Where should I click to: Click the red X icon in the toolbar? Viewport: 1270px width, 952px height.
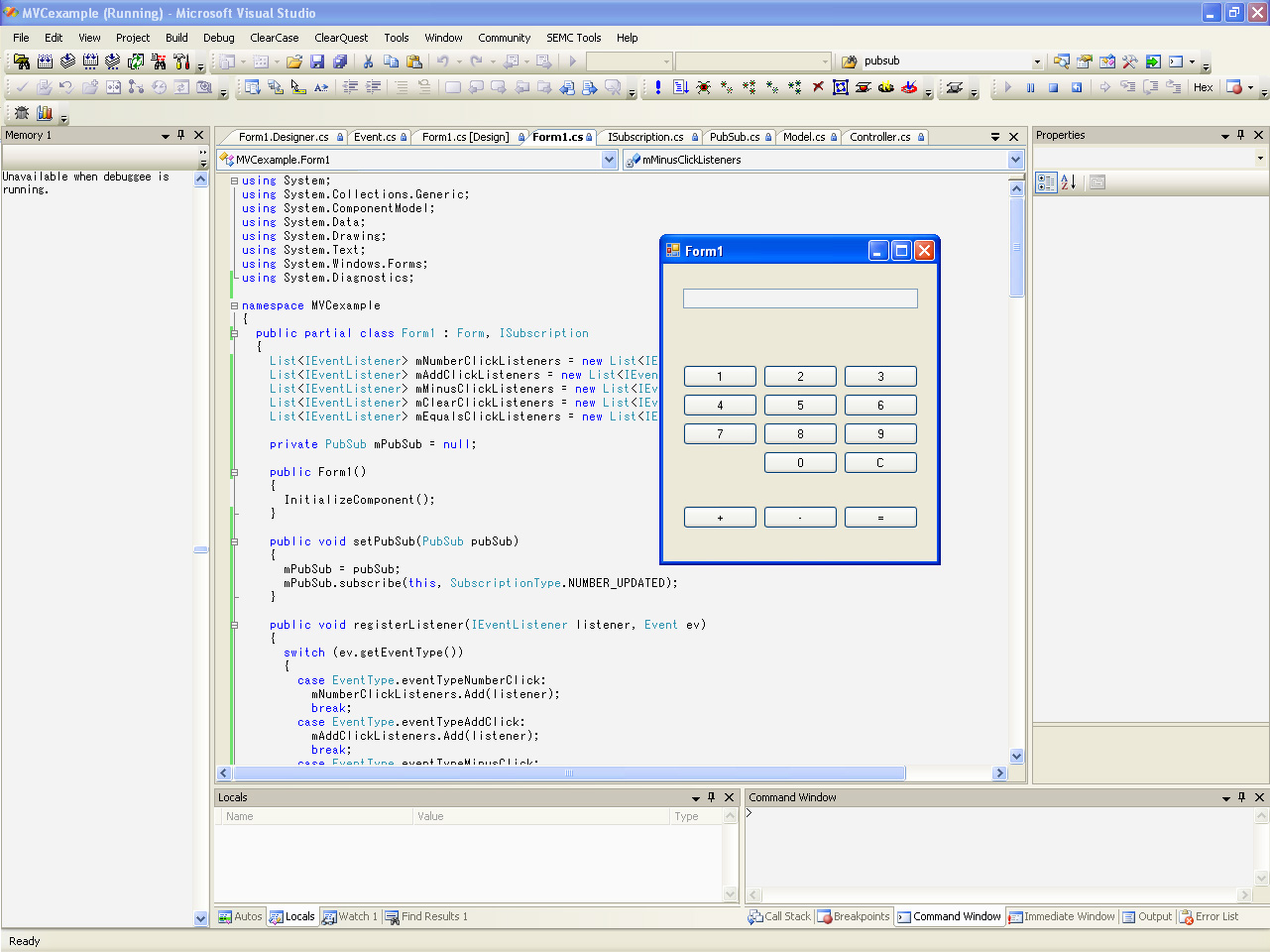pyautogui.click(x=818, y=87)
